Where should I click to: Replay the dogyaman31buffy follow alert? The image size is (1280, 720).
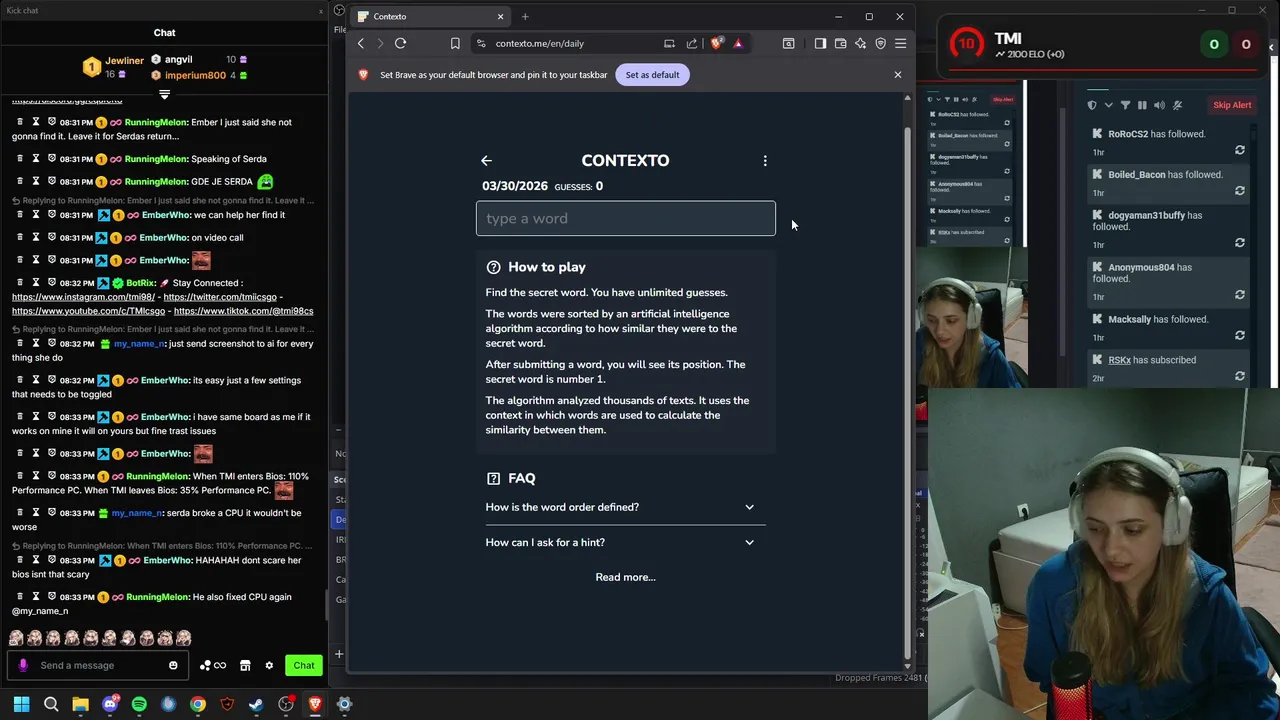[1240, 243]
